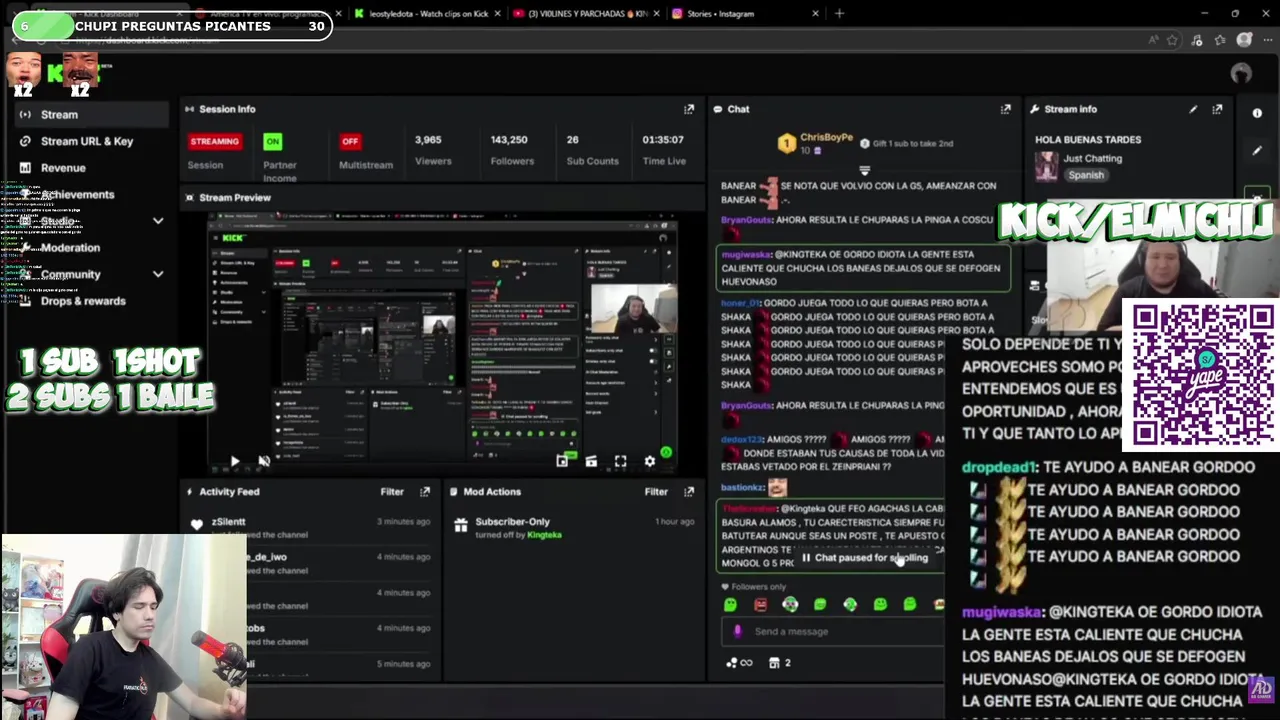
Task: Click the 01:35:07 Time Live stat
Action: [x=663, y=150]
